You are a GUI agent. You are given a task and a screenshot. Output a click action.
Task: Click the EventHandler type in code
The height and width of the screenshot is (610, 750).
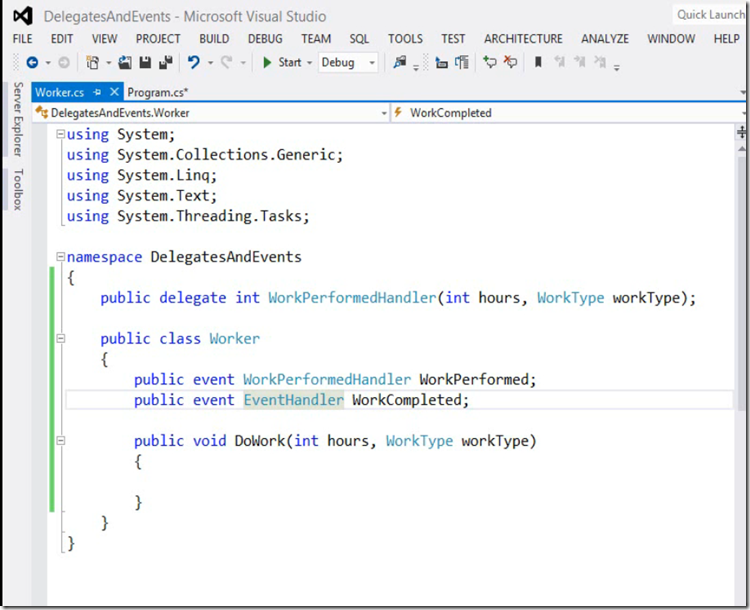[294, 399]
